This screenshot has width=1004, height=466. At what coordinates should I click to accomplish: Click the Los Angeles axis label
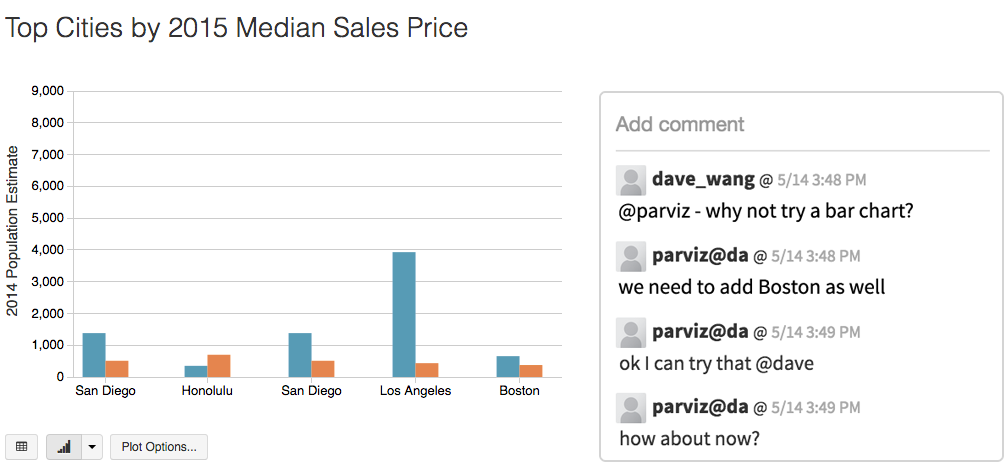coord(415,391)
